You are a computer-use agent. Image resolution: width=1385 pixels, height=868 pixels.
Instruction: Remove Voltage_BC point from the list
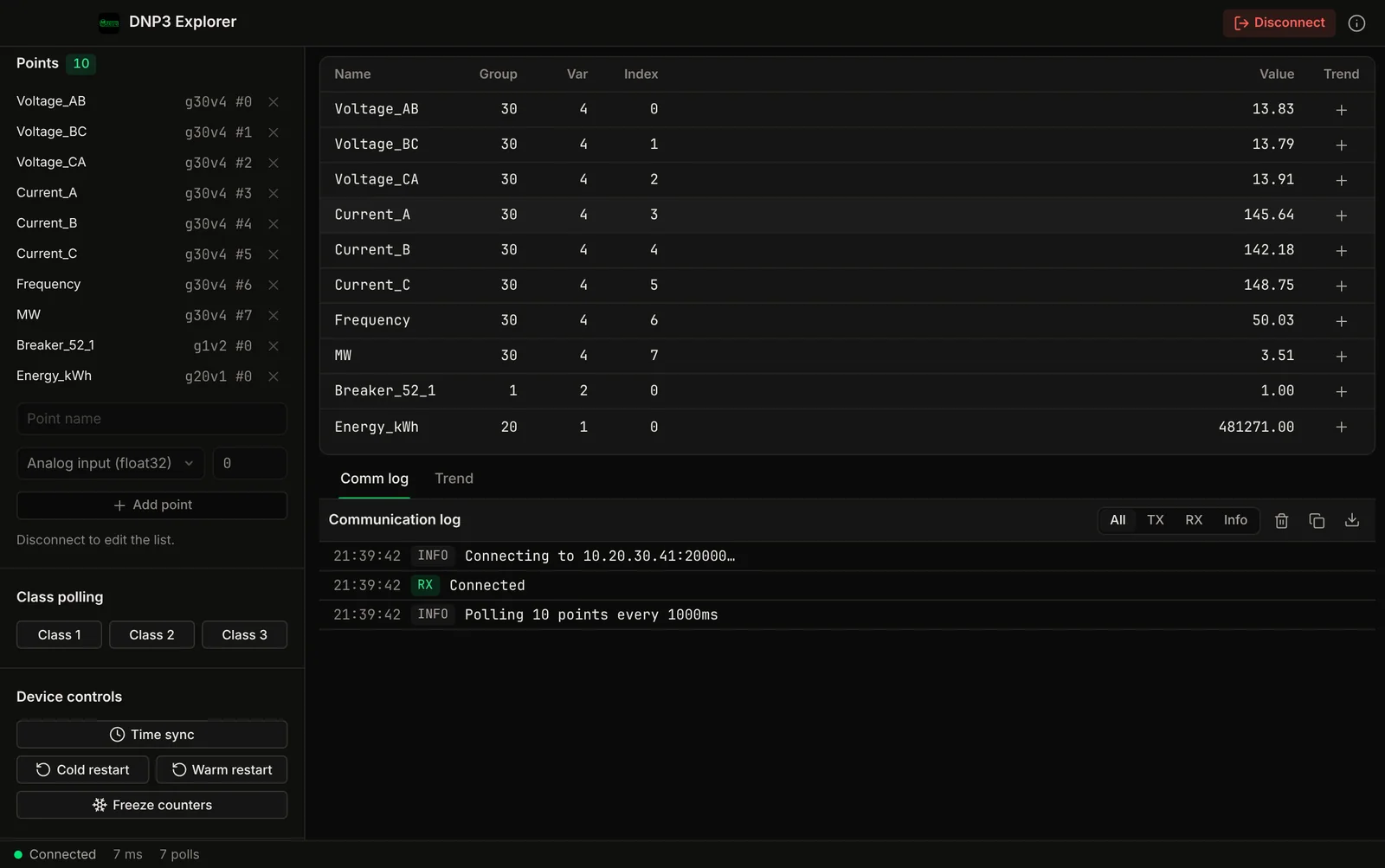point(274,132)
